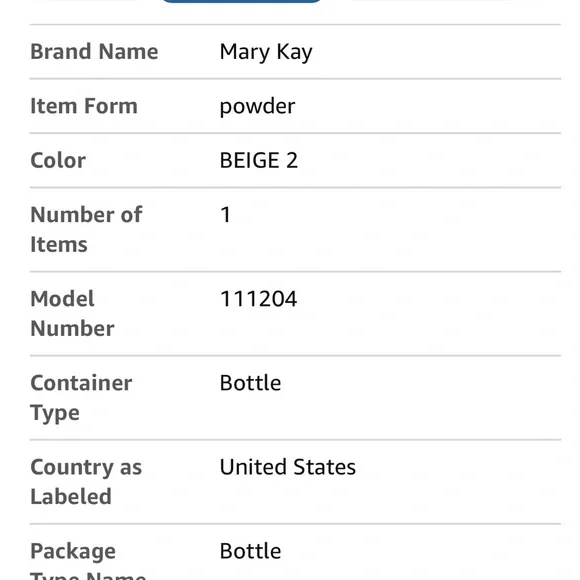Click the word Labeled in country row
Screen dimensions: 580x580
(x=71, y=496)
